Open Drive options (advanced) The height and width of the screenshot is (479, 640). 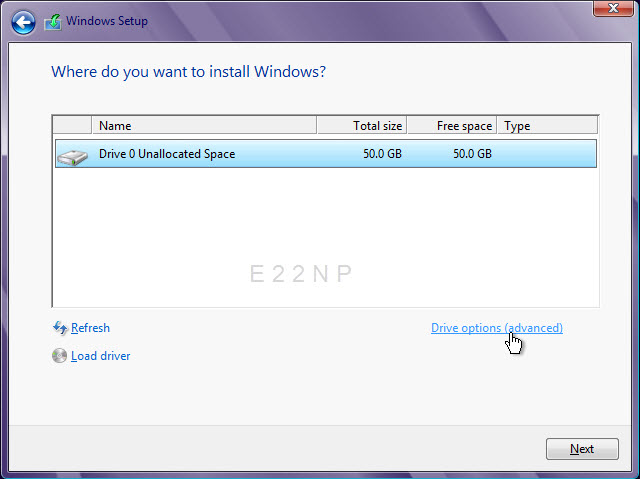click(x=496, y=328)
